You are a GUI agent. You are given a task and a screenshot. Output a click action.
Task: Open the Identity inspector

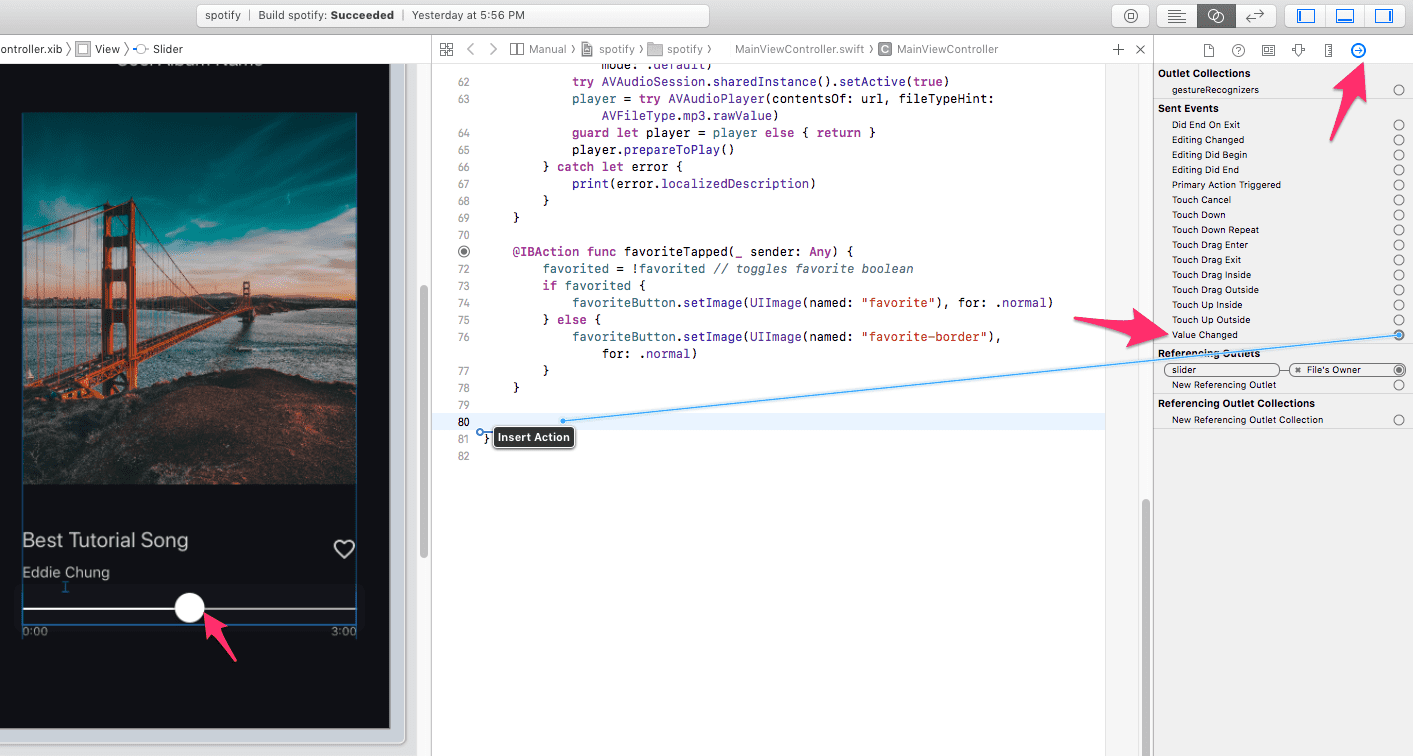pyautogui.click(x=1268, y=50)
